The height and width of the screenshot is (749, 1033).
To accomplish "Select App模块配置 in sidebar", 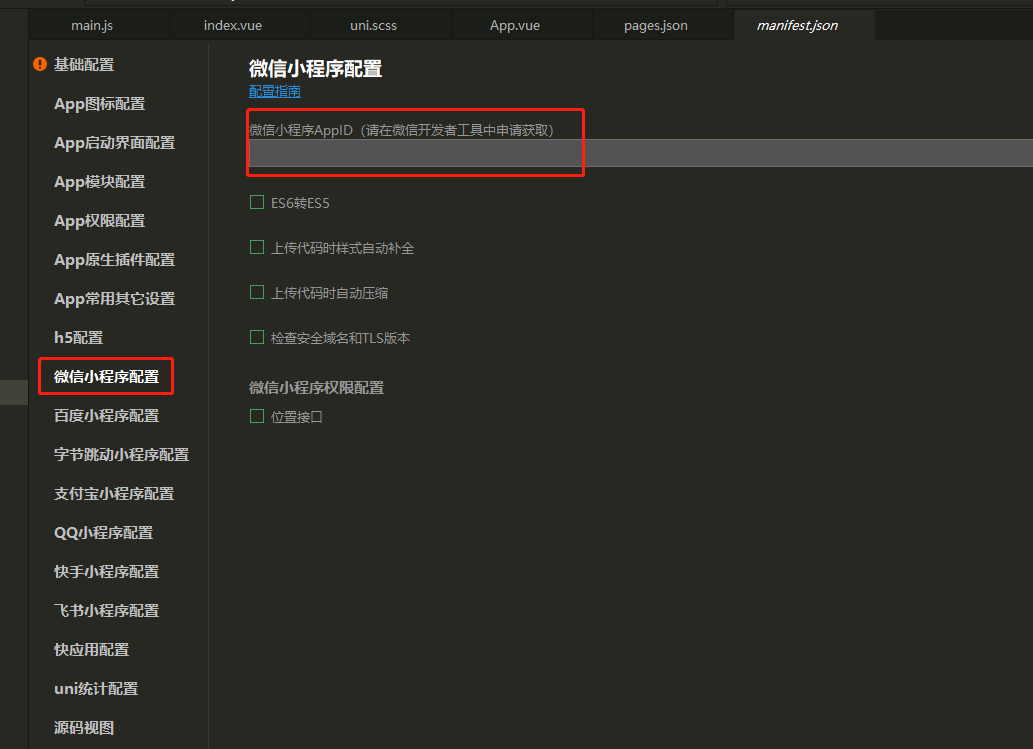I will coord(99,182).
